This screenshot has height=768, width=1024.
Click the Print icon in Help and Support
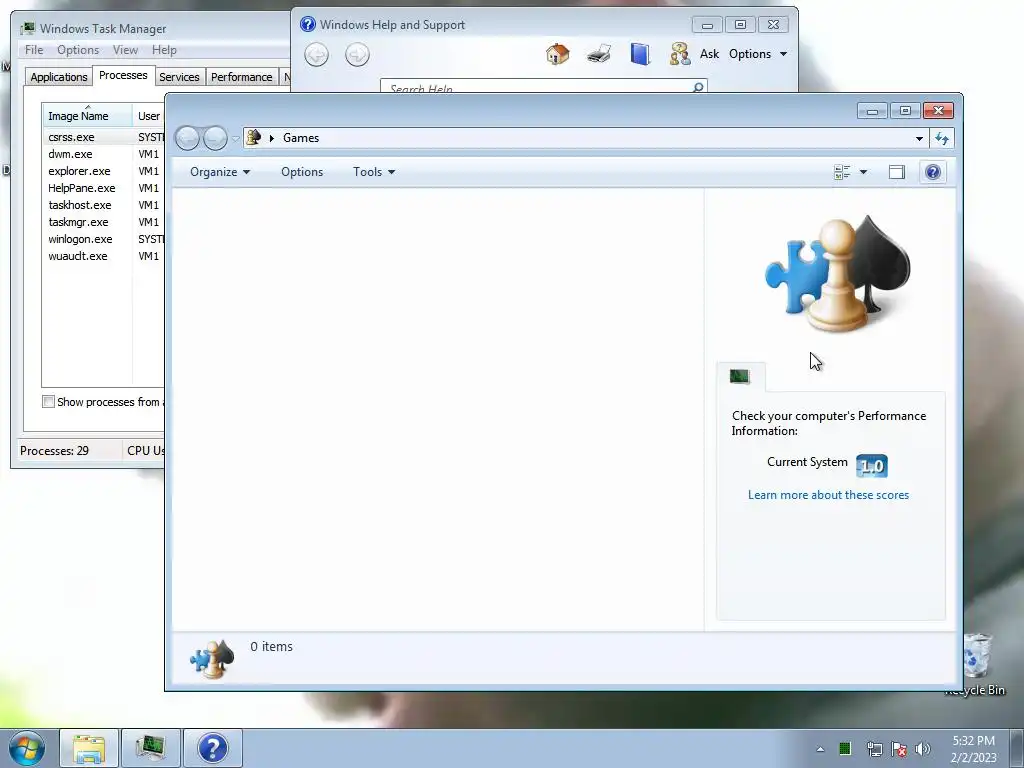pyautogui.click(x=599, y=54)
